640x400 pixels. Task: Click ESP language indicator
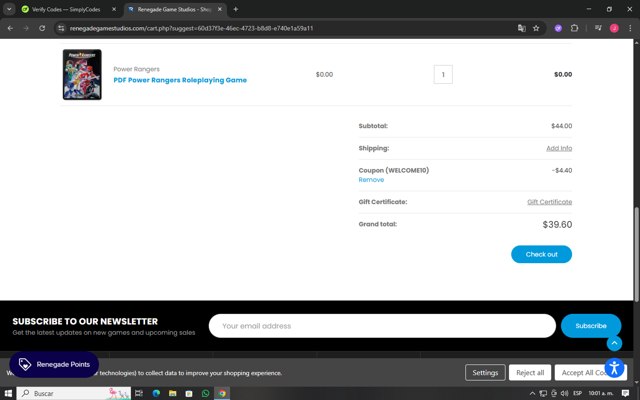tap(577, 393)
